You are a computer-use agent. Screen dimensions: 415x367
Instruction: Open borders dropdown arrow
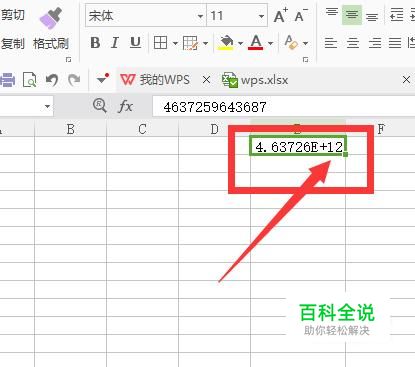coord(175,43)
